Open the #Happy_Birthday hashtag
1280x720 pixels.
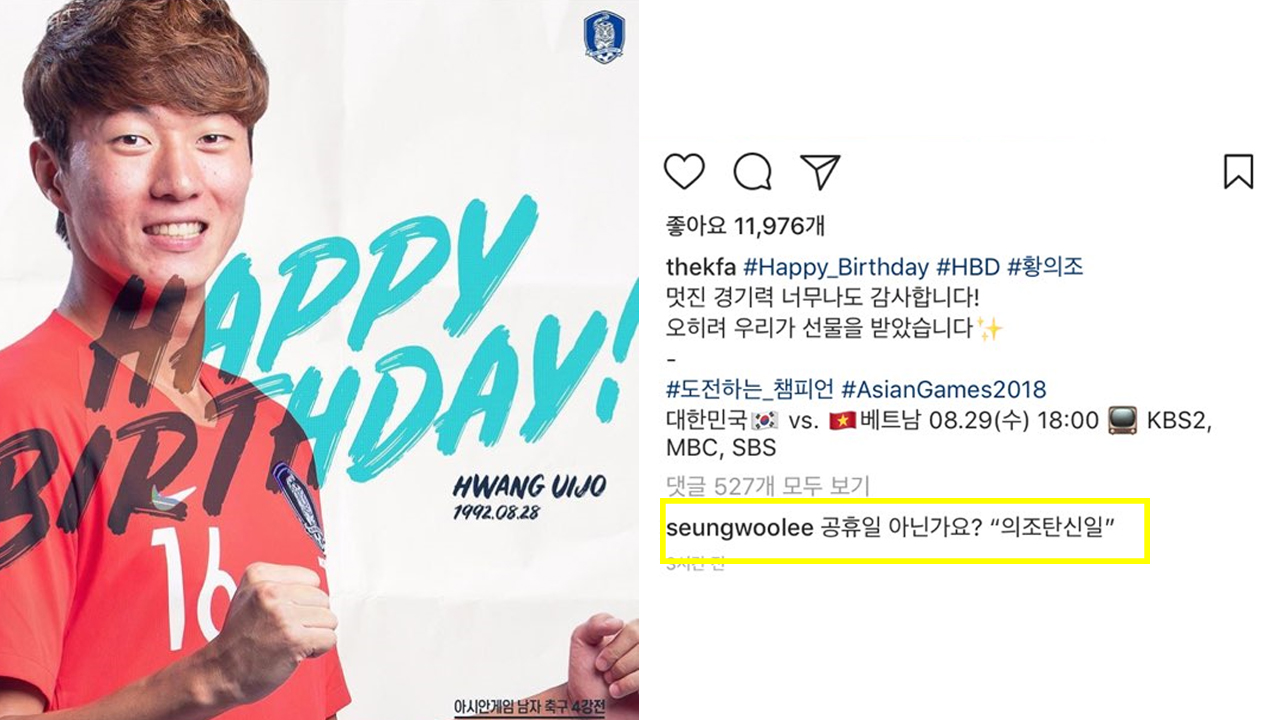[836, 267]
